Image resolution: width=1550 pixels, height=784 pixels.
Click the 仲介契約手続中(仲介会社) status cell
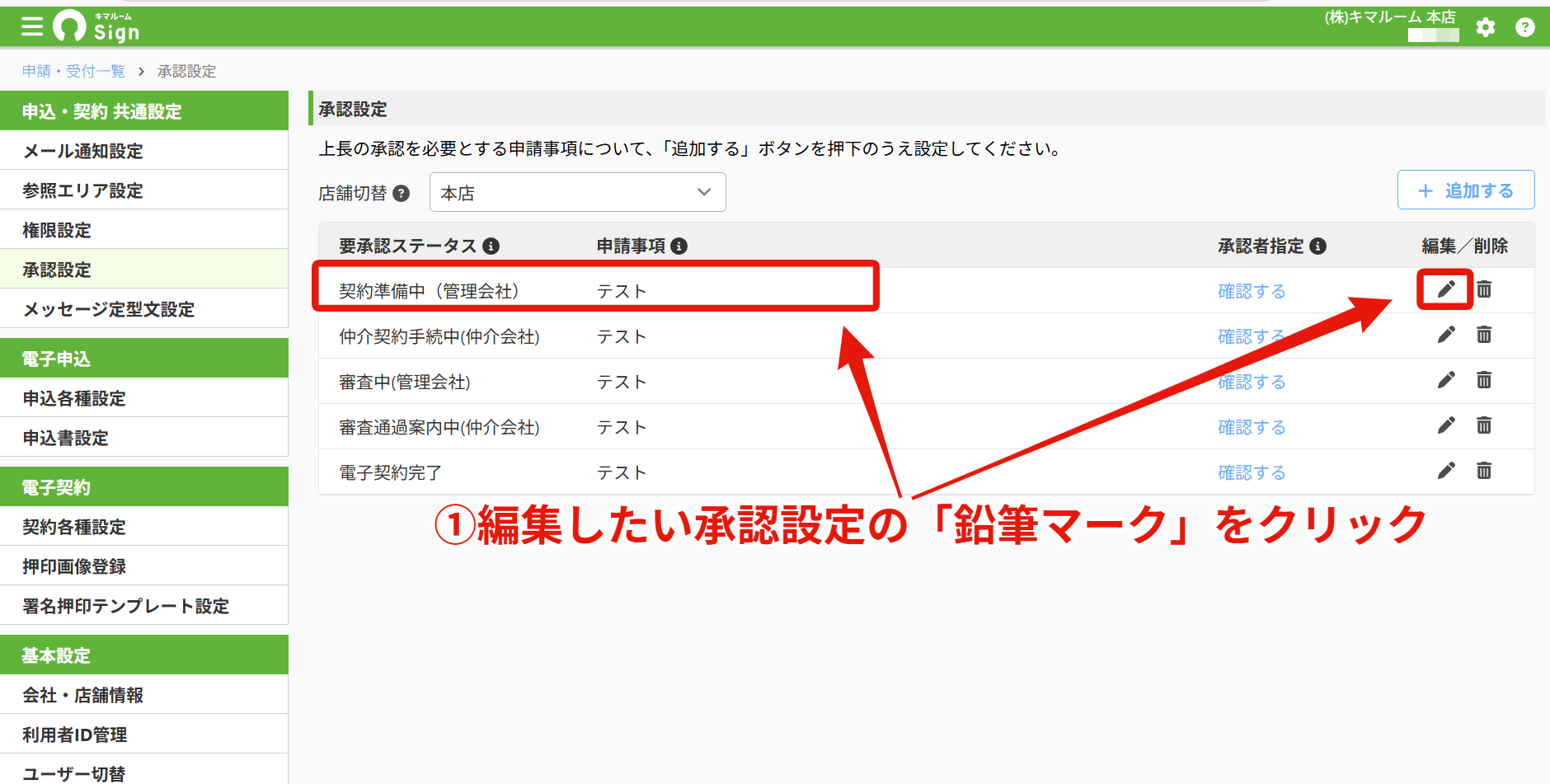[439, 336]
